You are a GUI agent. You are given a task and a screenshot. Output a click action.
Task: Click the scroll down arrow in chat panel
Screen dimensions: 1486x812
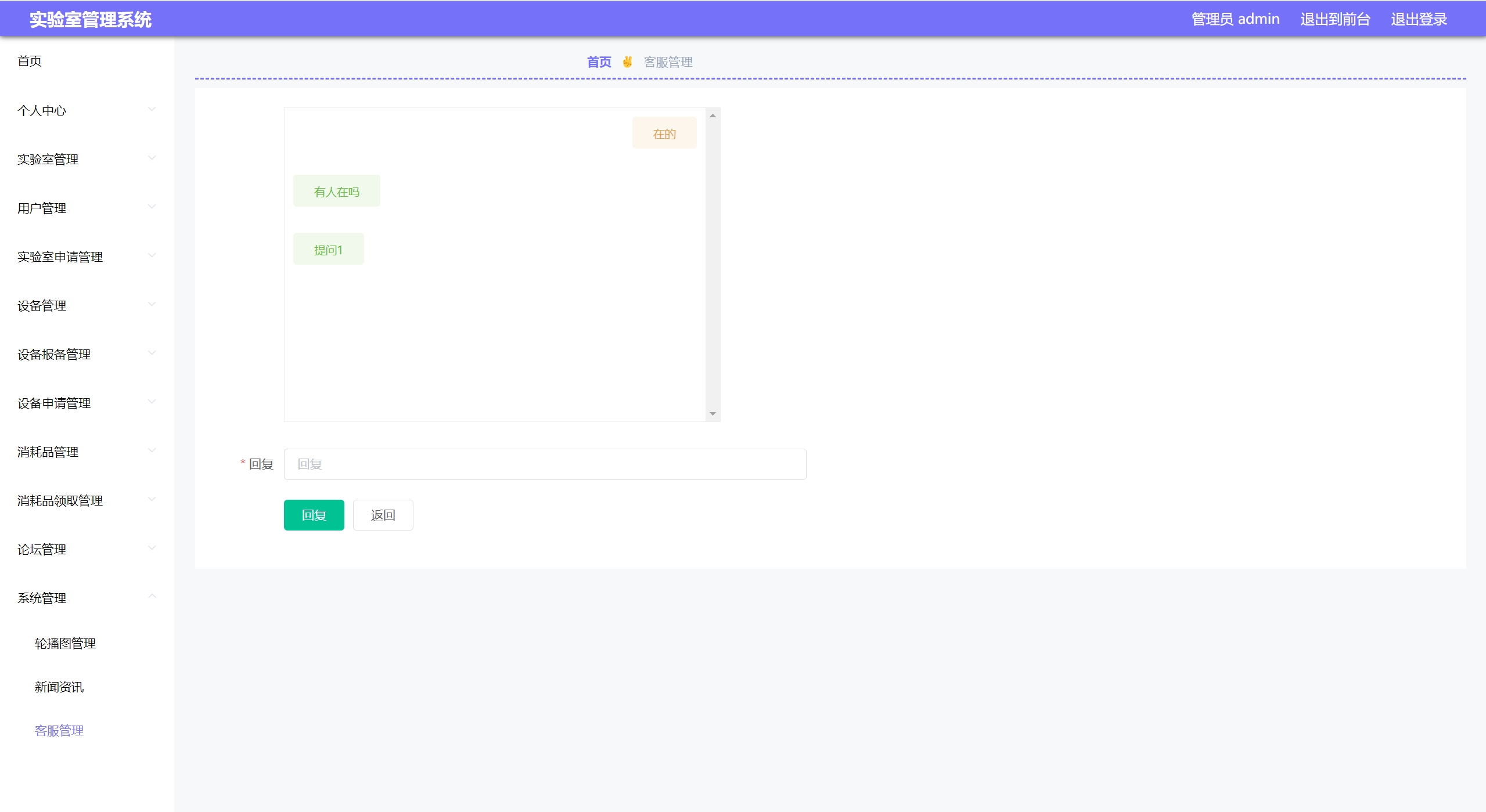pyautogui.click(x=713, y=414)
